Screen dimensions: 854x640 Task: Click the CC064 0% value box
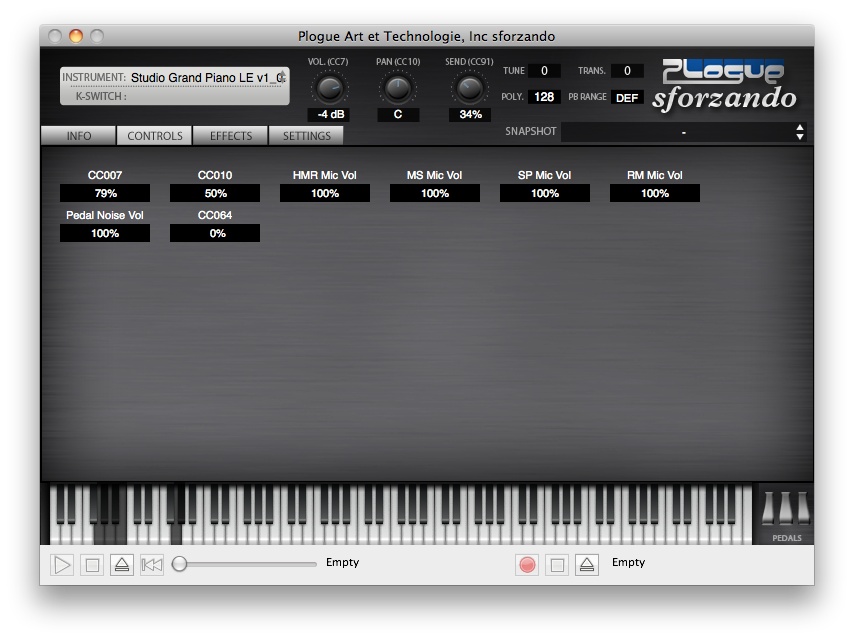215,233
